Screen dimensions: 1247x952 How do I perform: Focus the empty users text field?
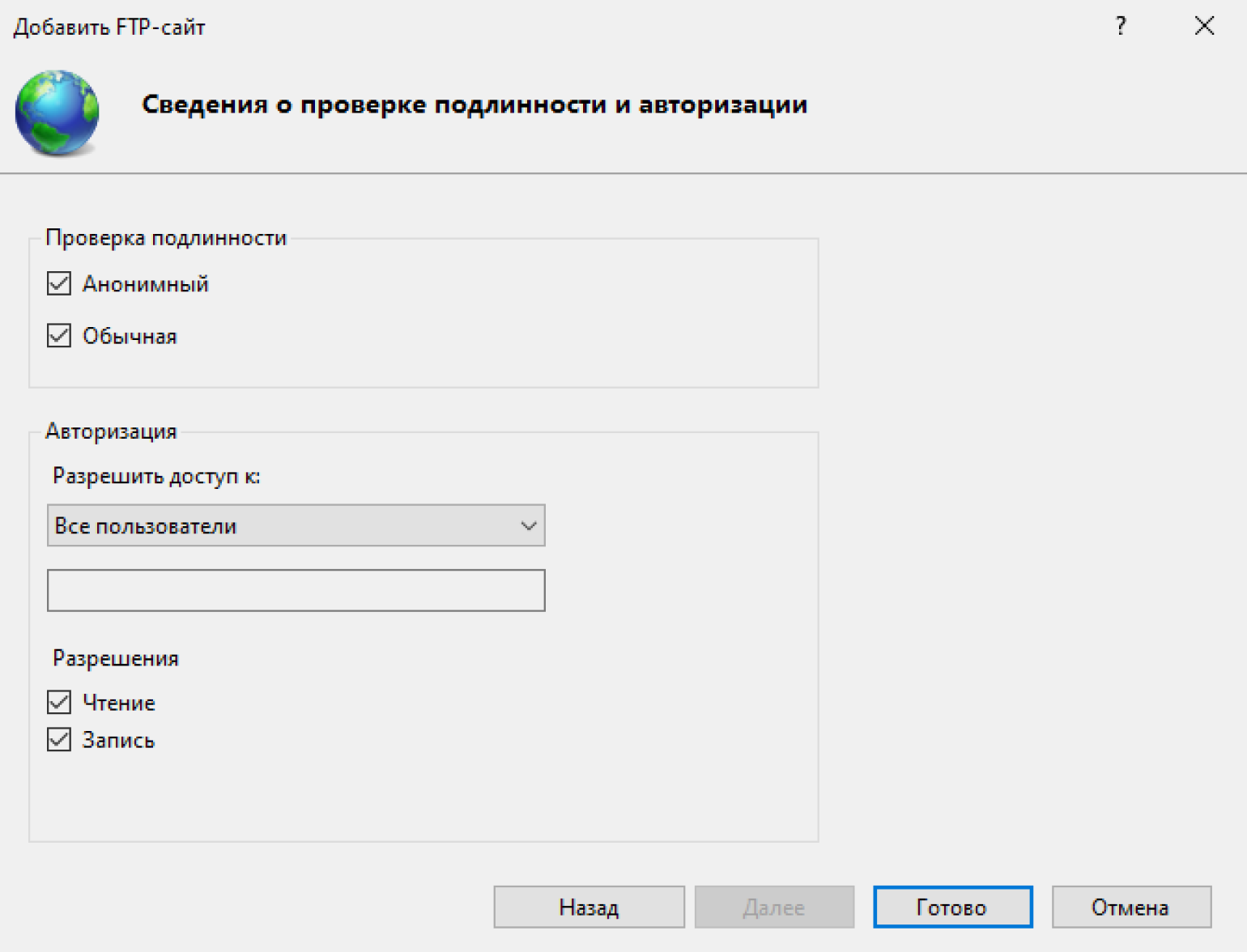click(296, 590)
